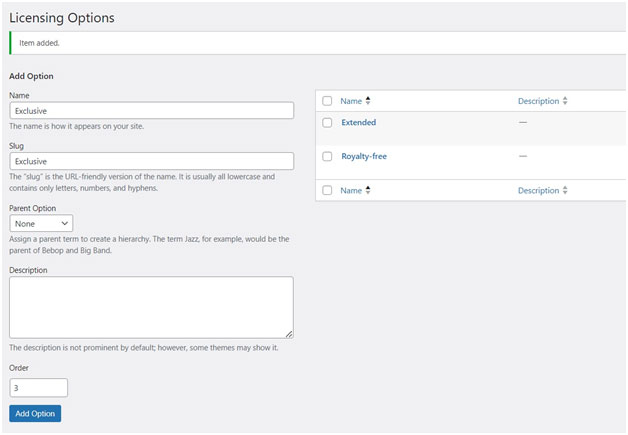
Task: Focus the Name input field
Action: [x=151, y=111]
